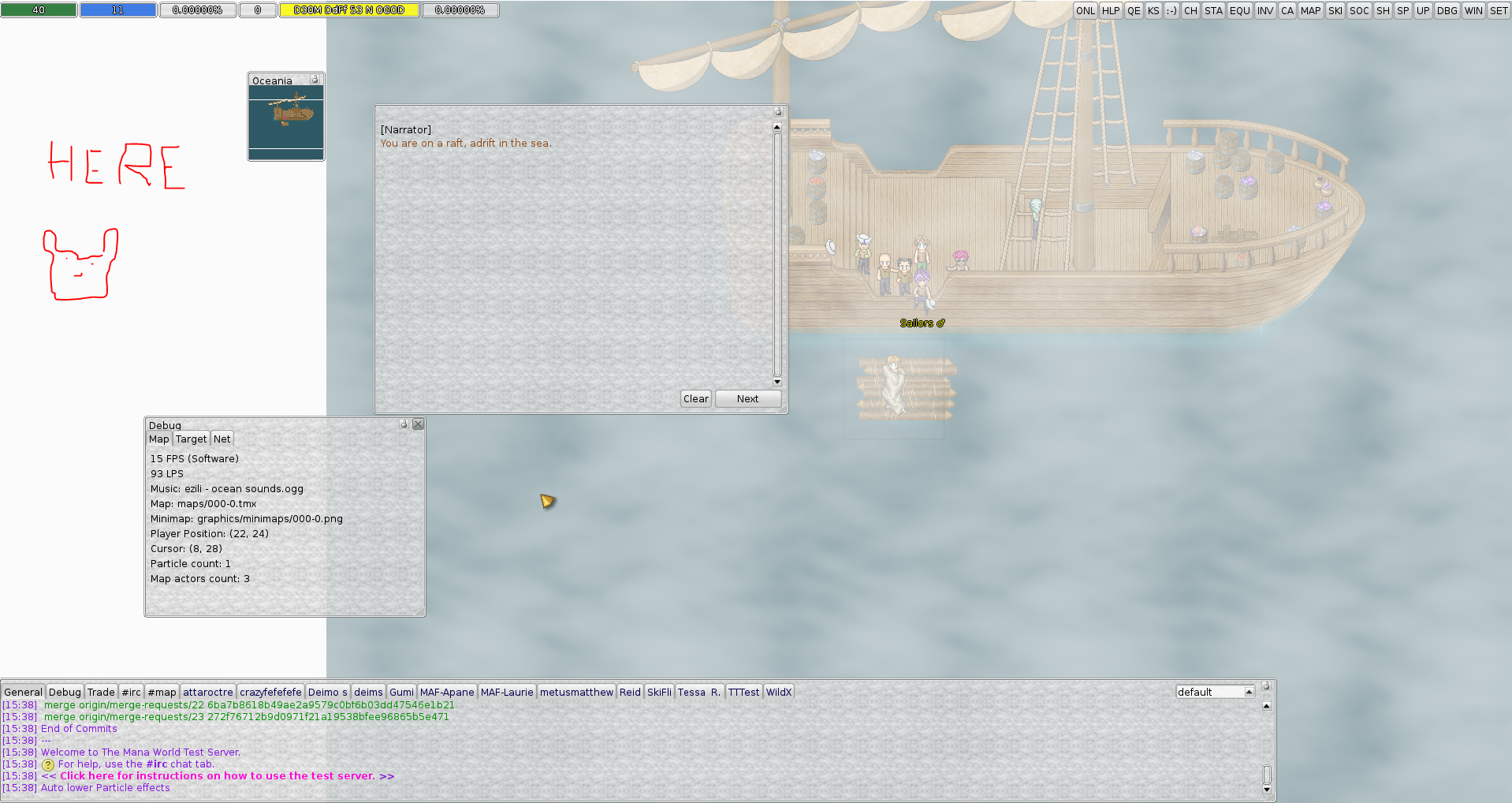Select the Debug chat tab

[65, 692]
